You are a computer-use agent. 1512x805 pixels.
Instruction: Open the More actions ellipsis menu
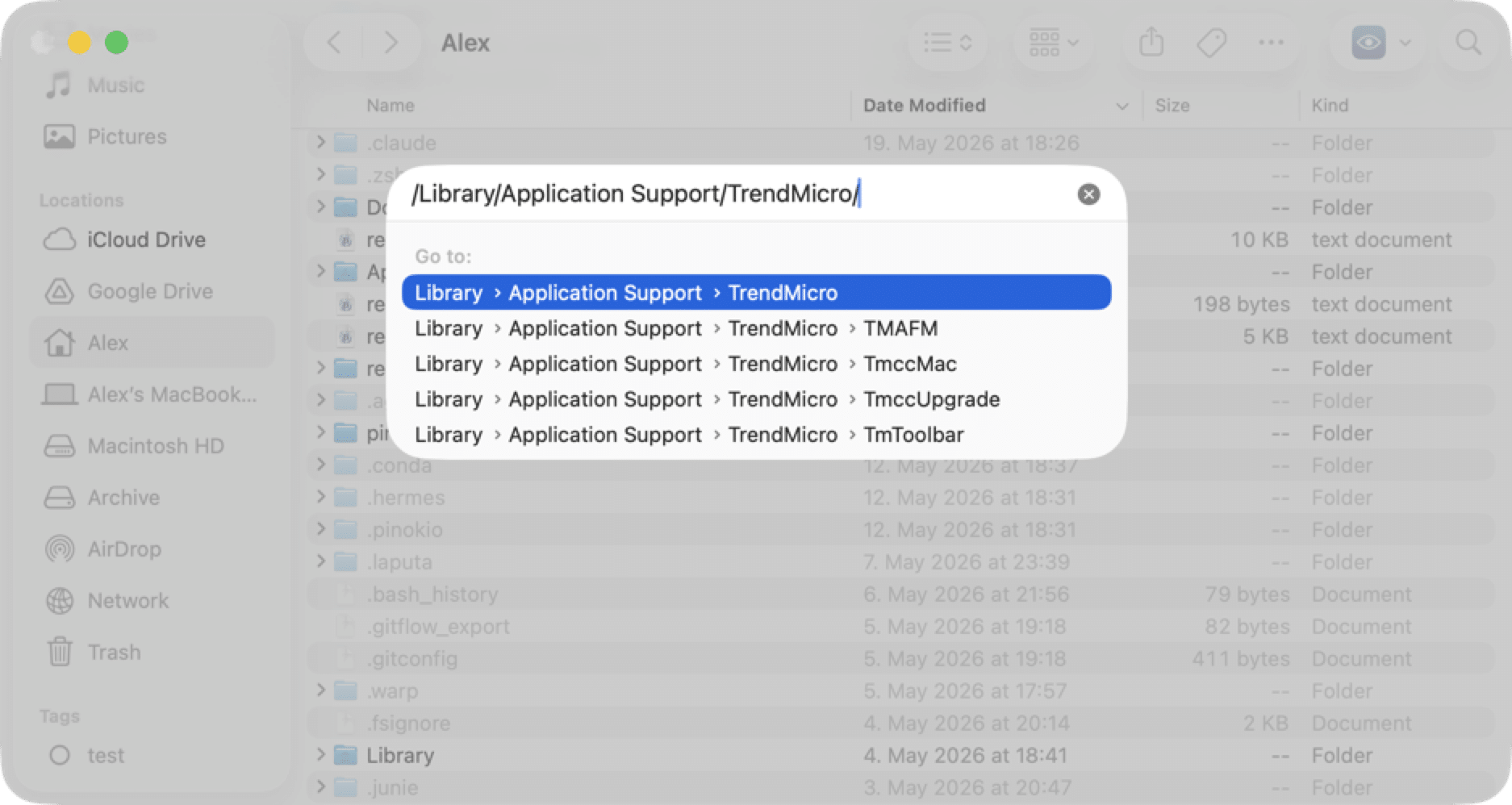pyautogui.click(x=1271, y=42)
